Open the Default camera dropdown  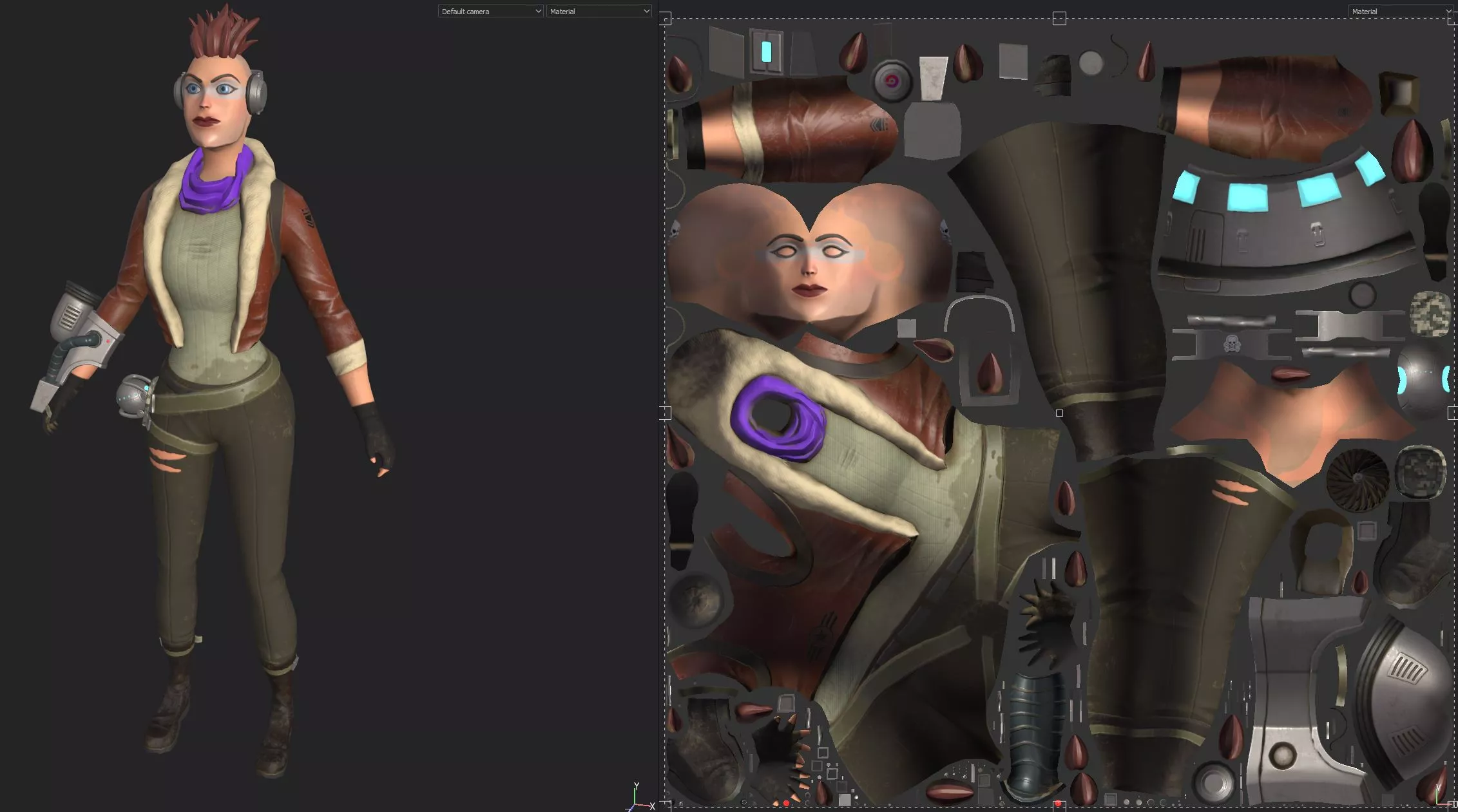point(490,11)
